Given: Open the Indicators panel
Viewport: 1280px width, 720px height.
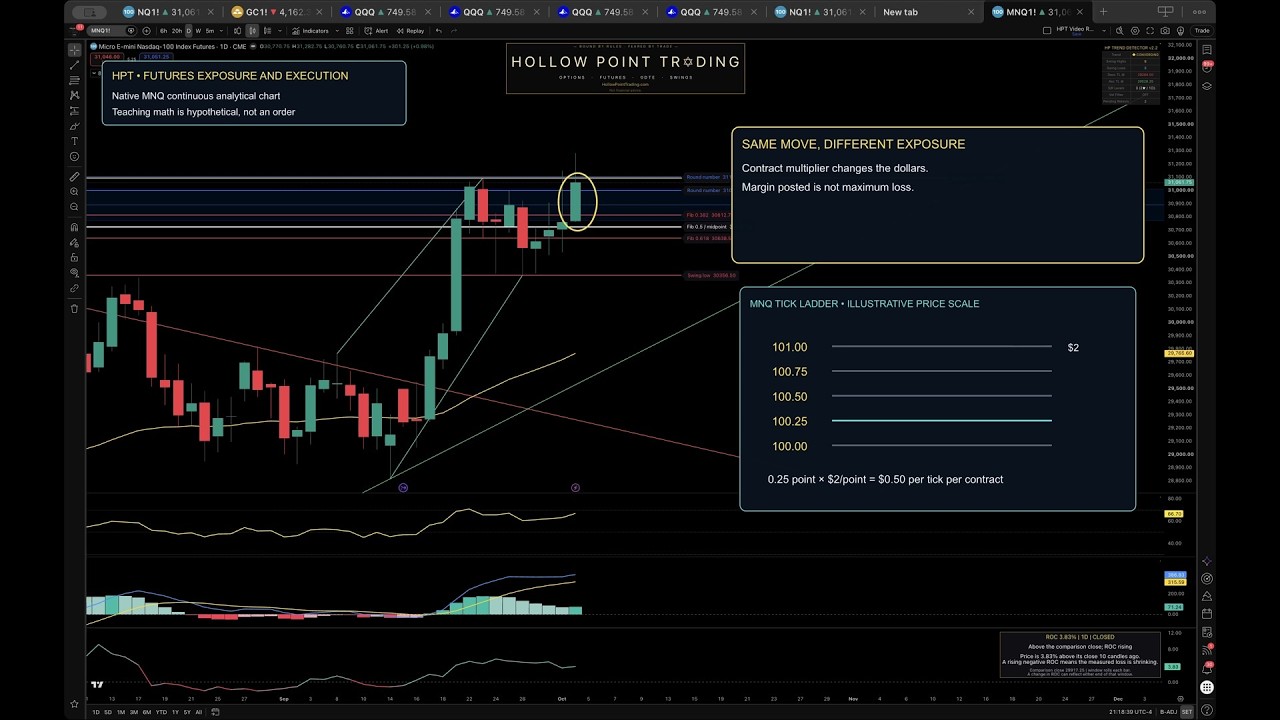Looking at the screenshot, I should click(311, 31).
